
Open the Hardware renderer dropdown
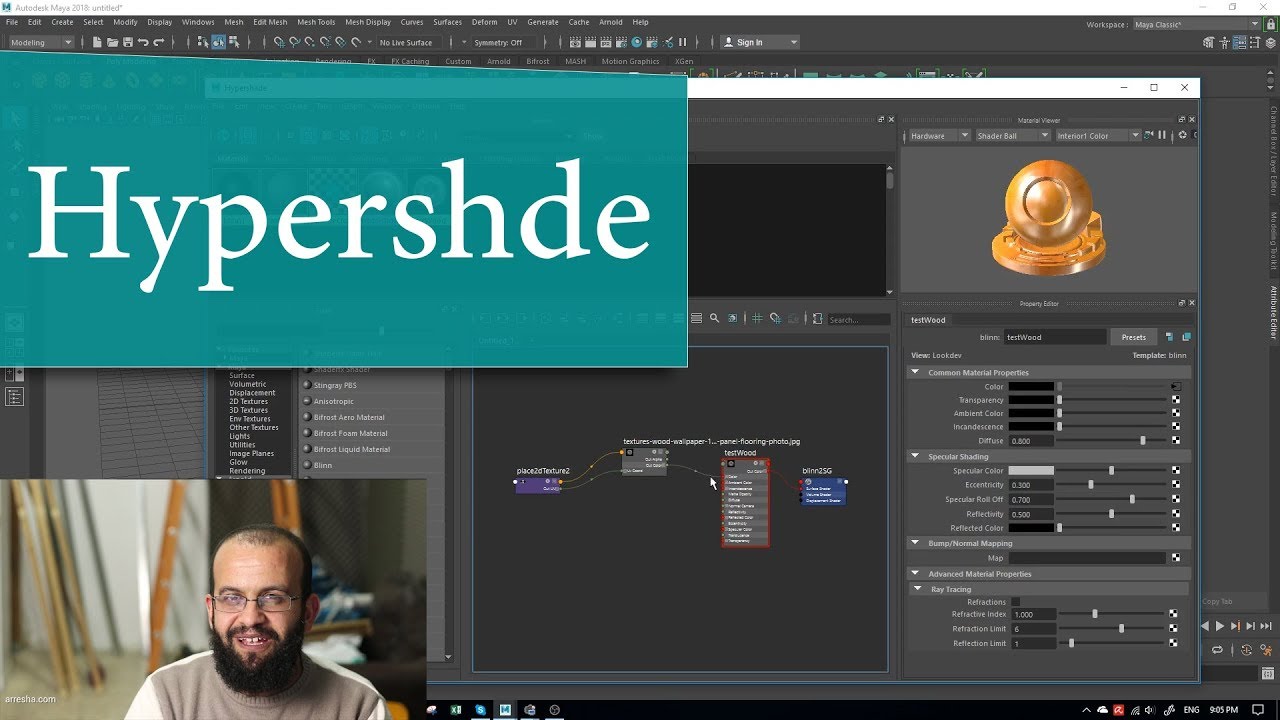[x=938, y=135]
